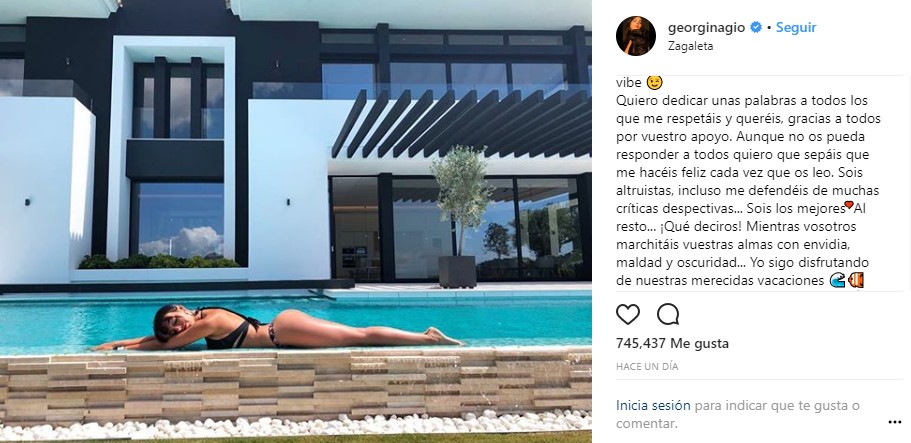Screen dimensions: 911x443
Task: Like the post with the heart icon
Action: [x=627, y=315]
